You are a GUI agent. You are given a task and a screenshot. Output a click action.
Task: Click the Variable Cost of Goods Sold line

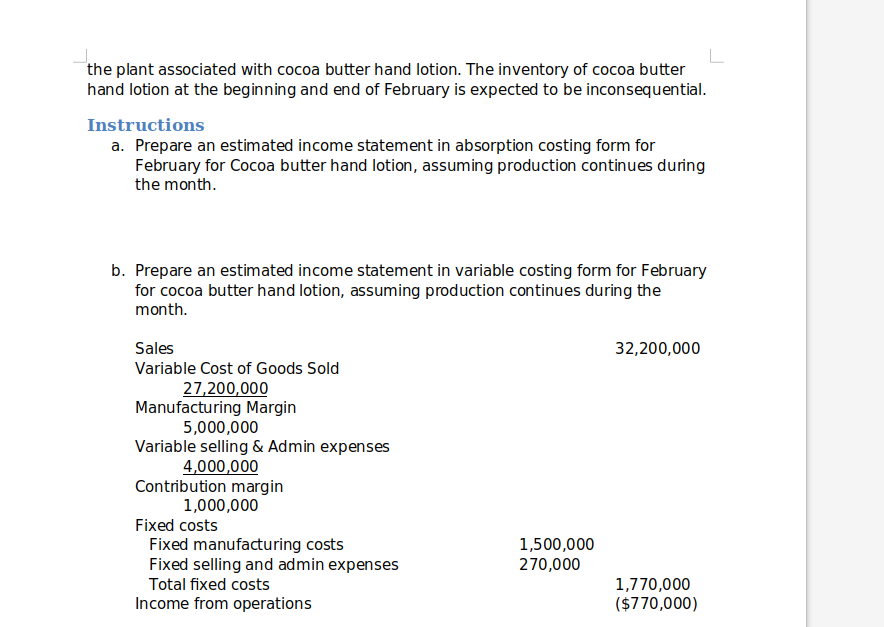tap(237, 369)
